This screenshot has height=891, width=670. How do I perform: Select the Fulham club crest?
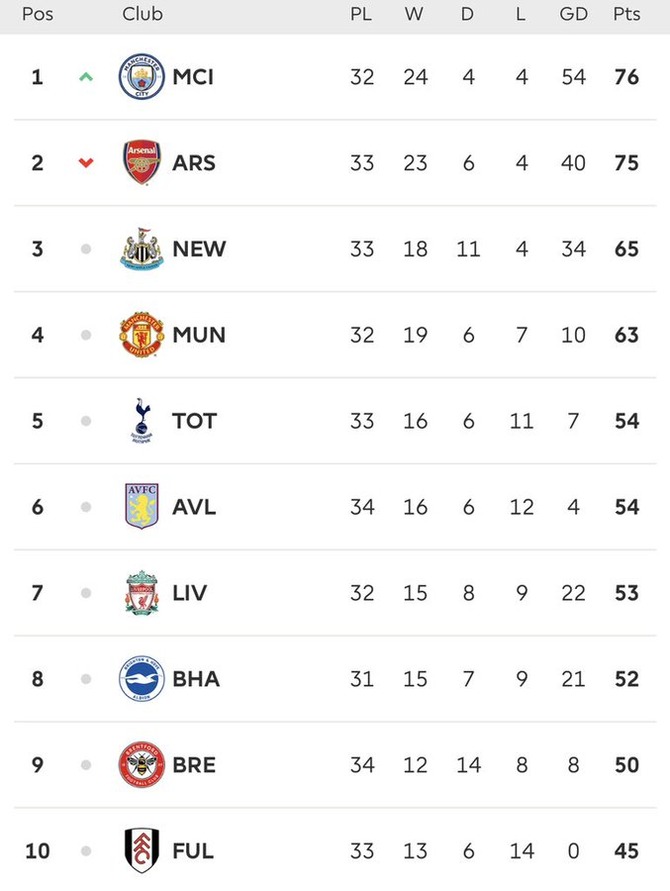coord(142,850)
